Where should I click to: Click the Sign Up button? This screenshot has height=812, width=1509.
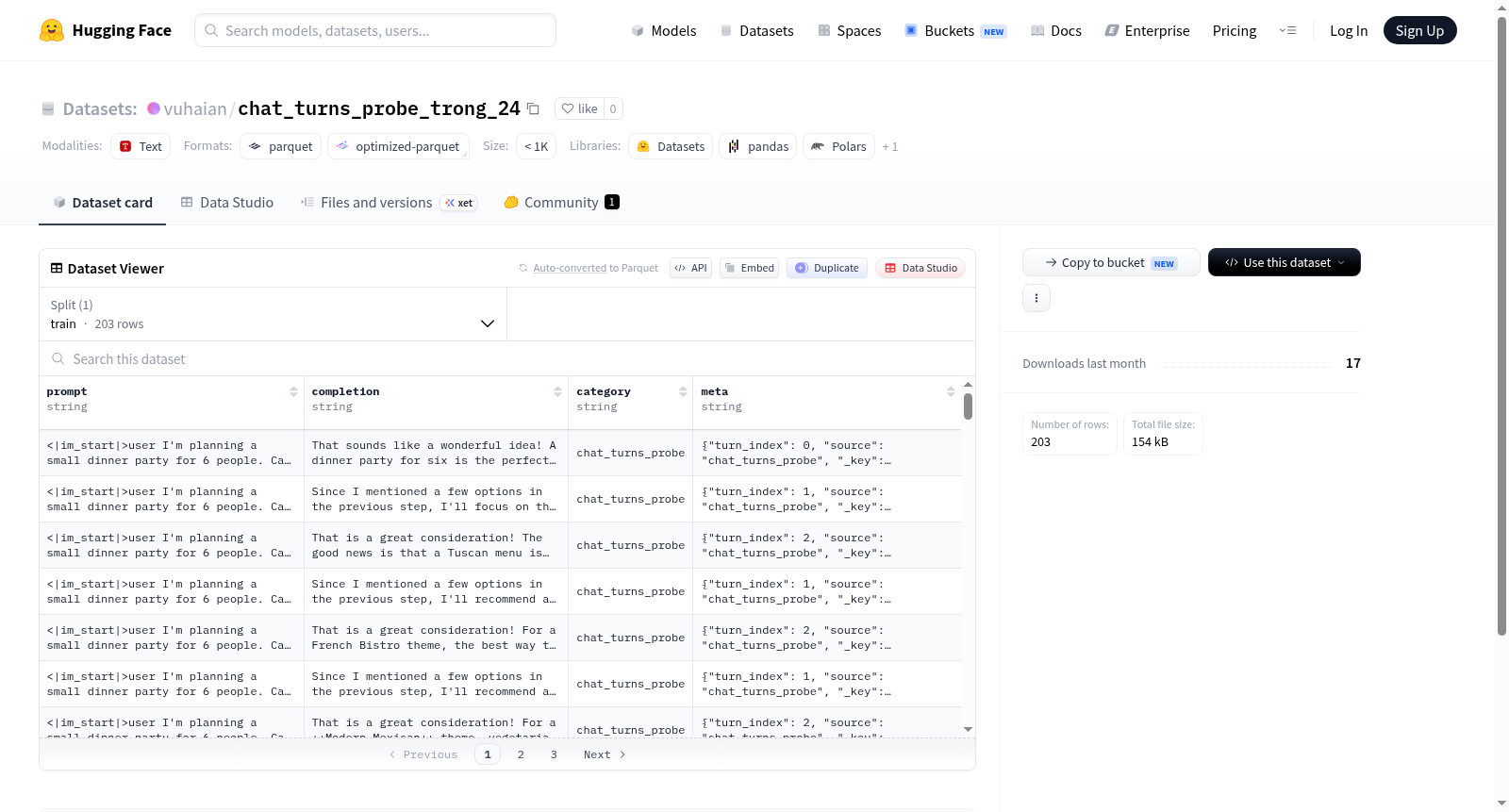point(1419,30)
